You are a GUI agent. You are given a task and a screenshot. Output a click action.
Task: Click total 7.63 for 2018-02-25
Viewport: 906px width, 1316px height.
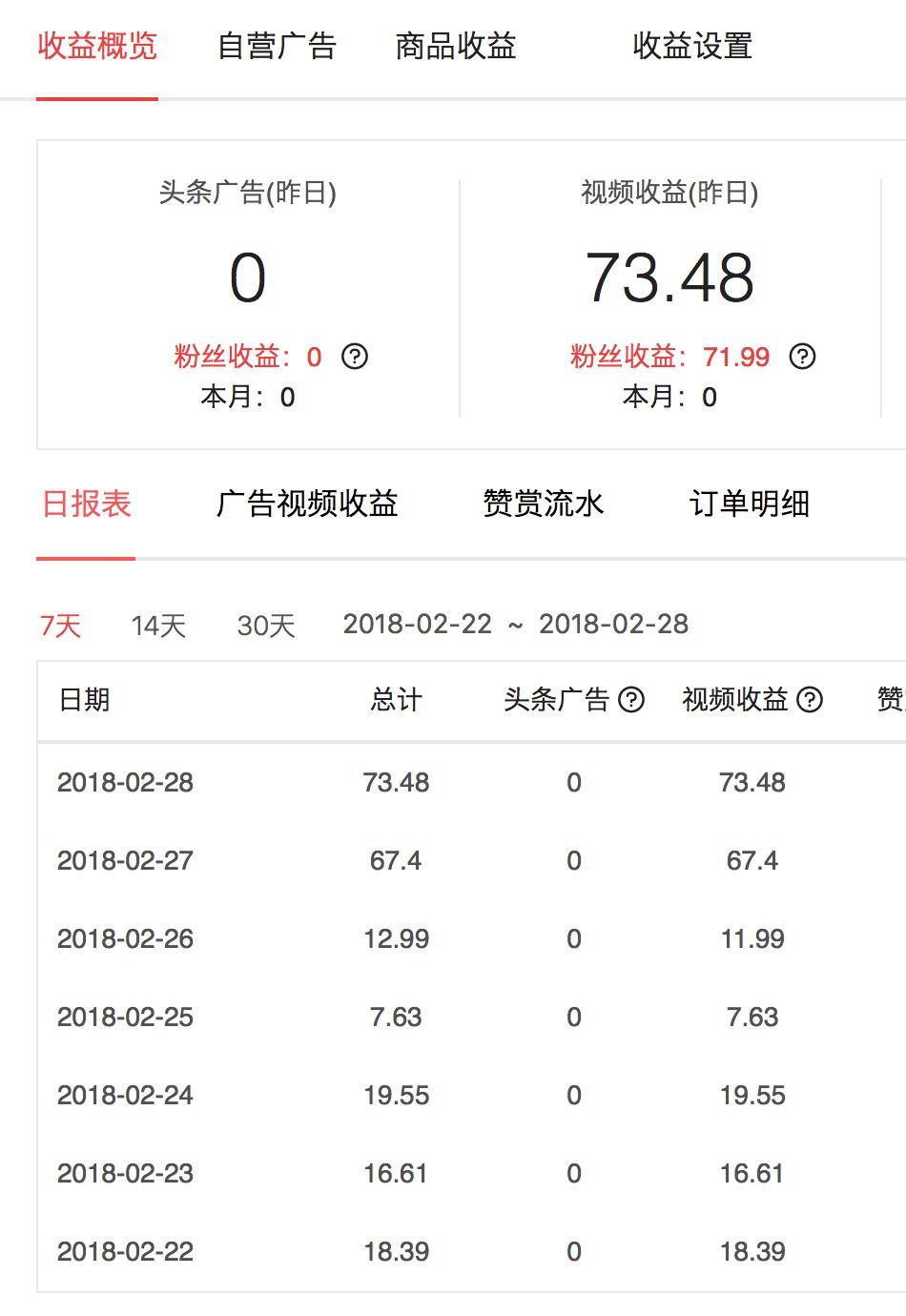(x=396, y=1018)
